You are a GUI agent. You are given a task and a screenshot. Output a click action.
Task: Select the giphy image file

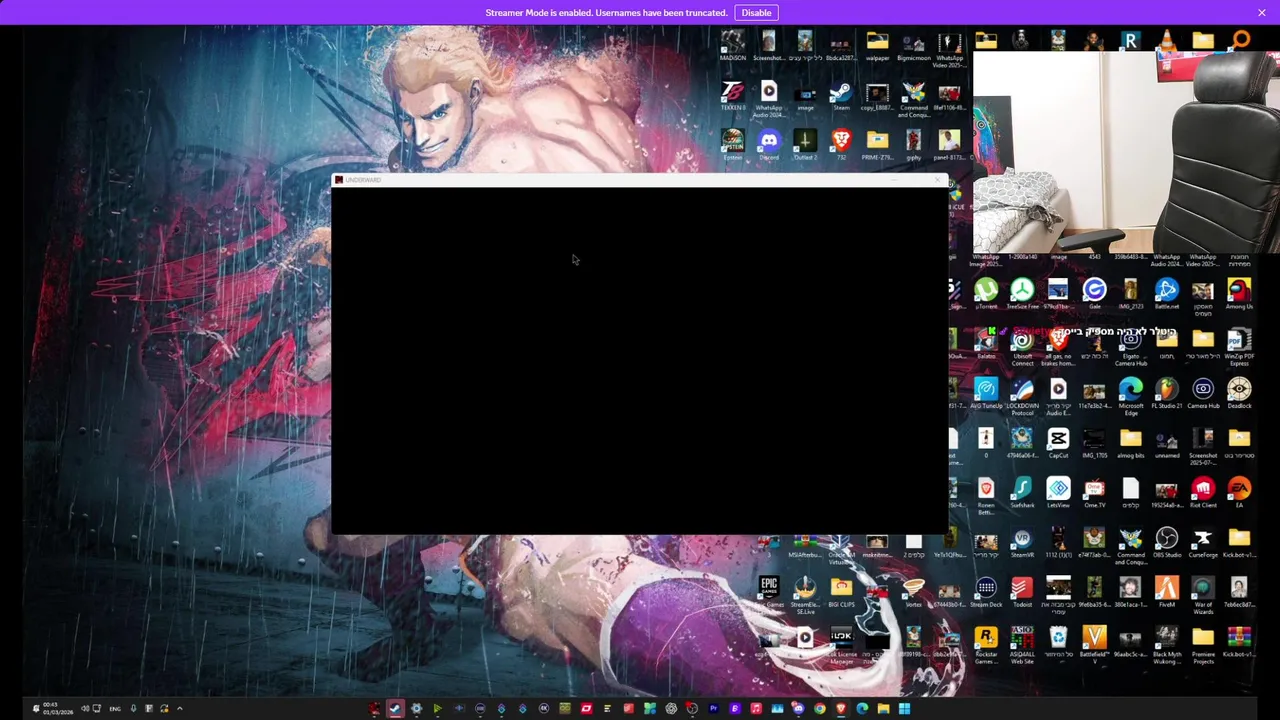tap(913, 146)
